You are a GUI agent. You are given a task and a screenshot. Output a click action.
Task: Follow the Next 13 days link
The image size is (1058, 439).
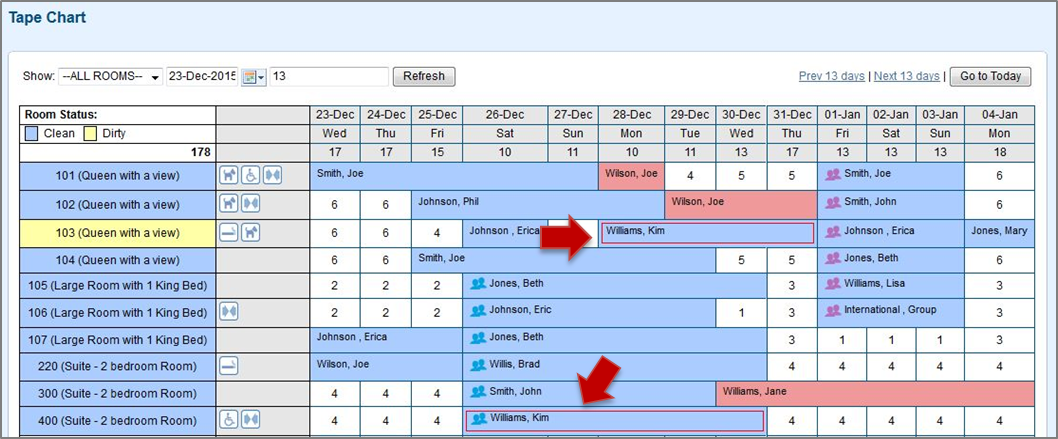coord(907,76)
